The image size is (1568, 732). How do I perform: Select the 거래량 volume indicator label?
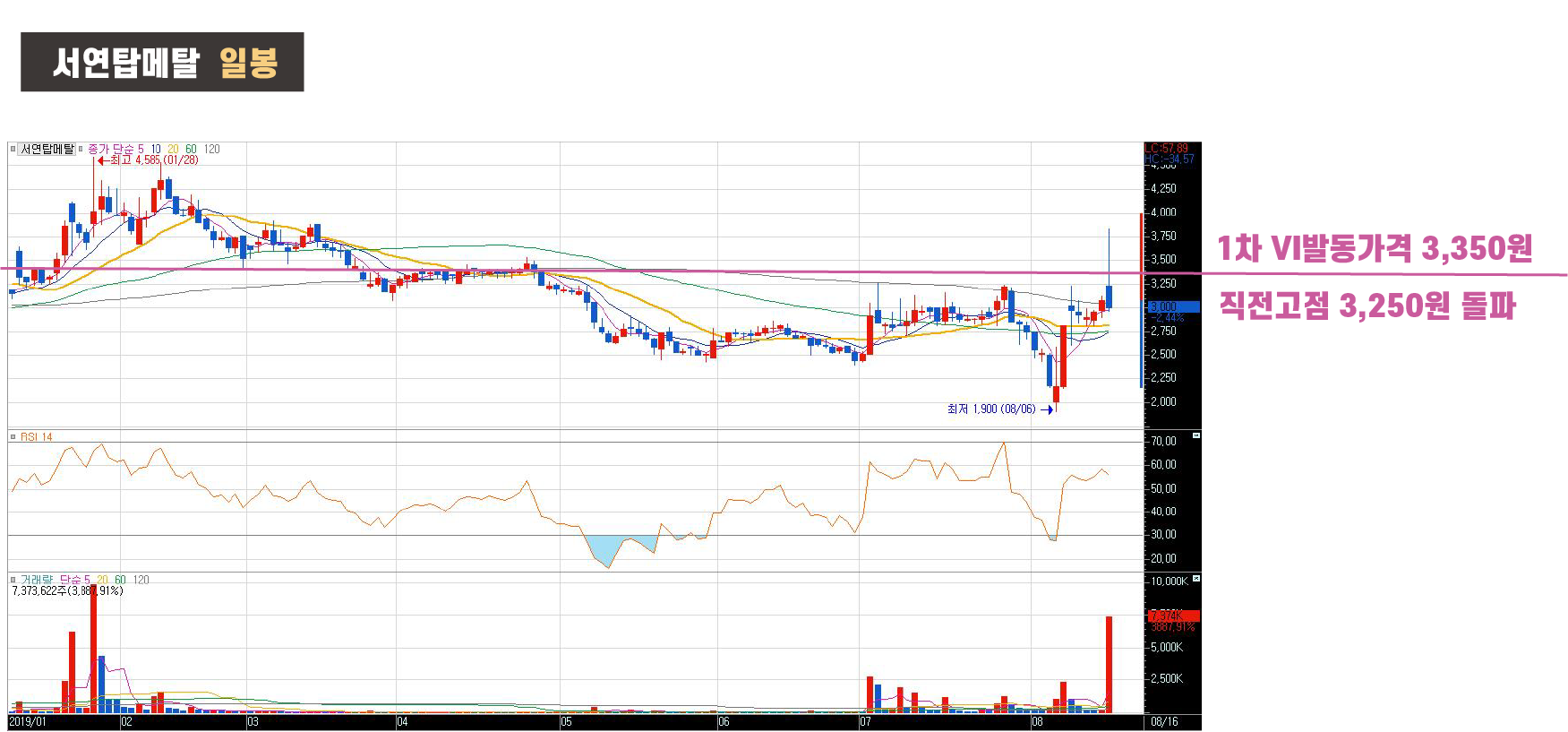coord(38,580)
